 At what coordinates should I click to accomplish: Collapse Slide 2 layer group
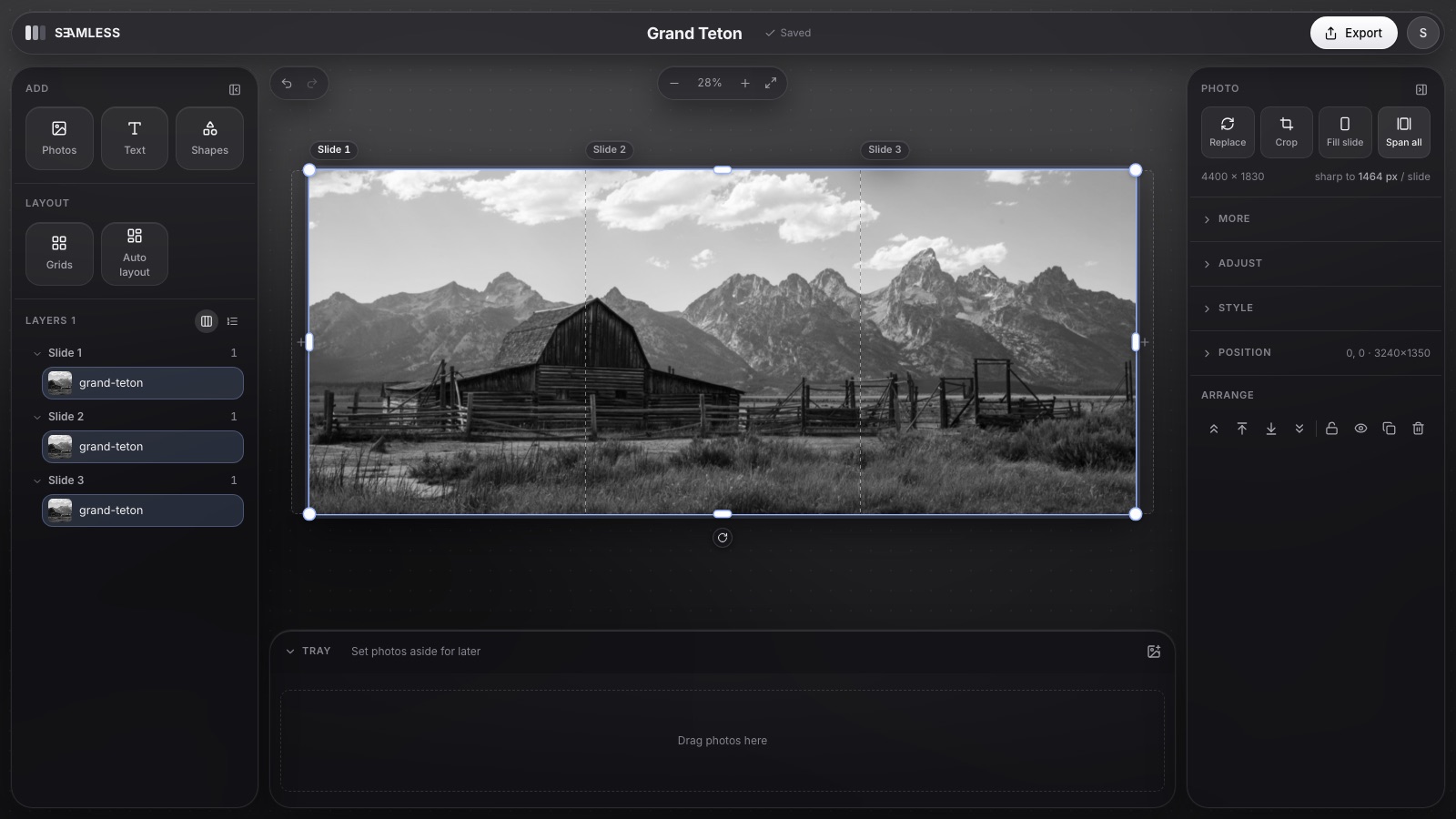37,417
